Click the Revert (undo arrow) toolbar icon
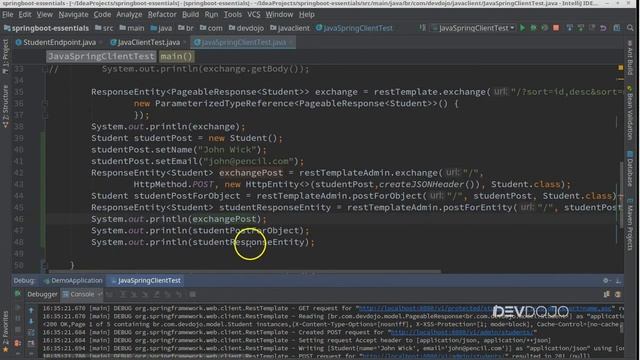 (x=603, y=28)
